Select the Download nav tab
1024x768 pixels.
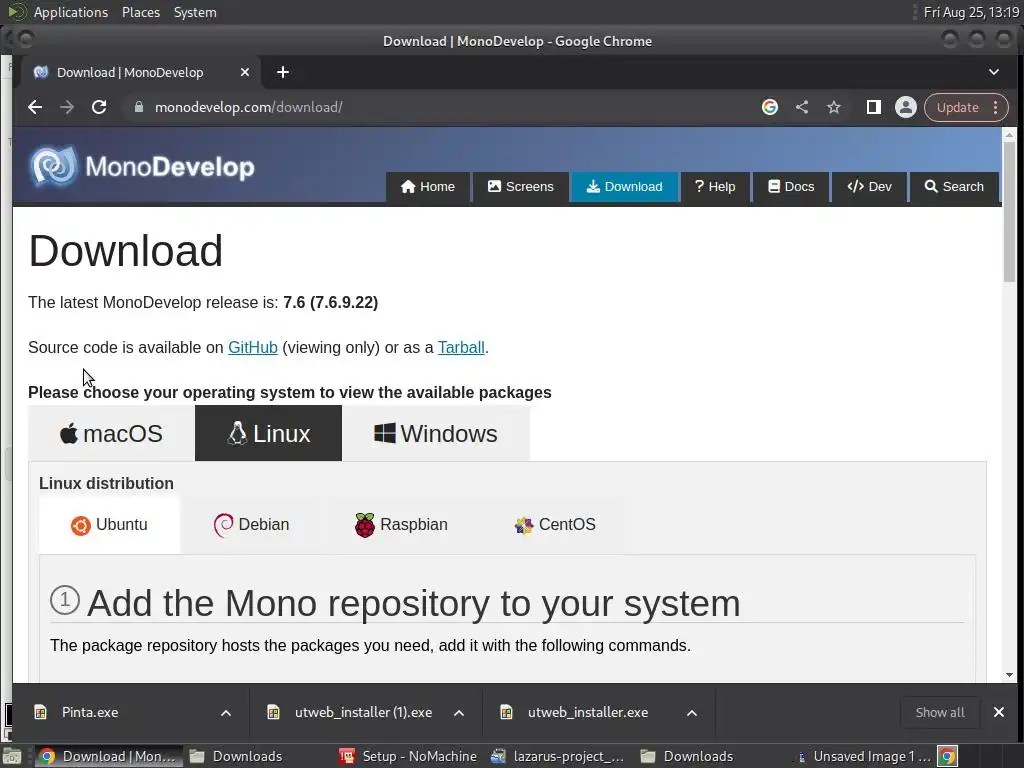[x=624, y=187]
